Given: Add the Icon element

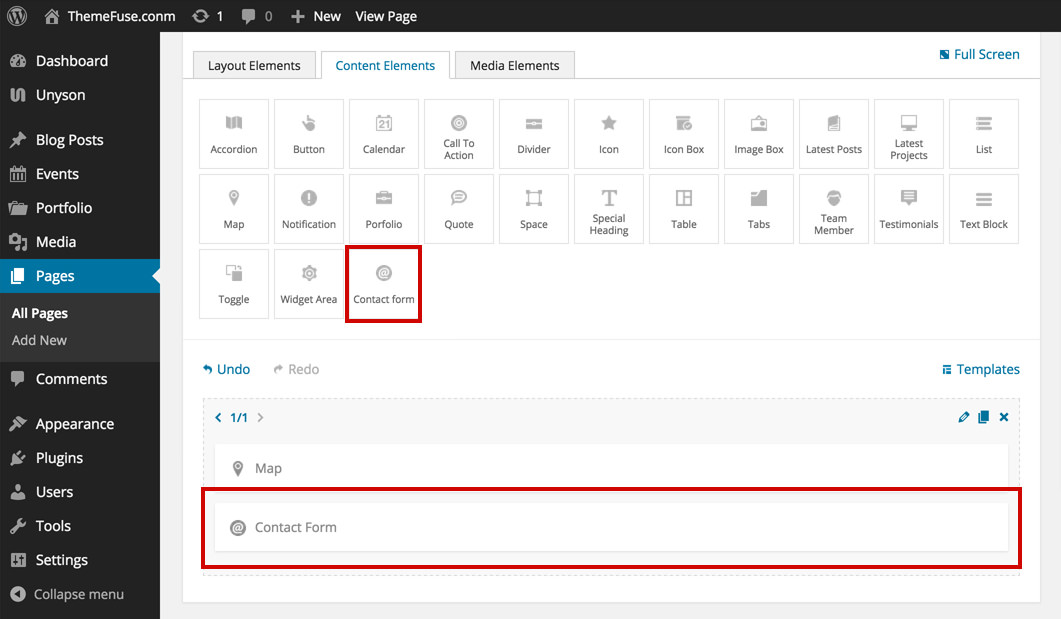Looking at the screenshot, I should pyautogui.click(x=609, y=134).
